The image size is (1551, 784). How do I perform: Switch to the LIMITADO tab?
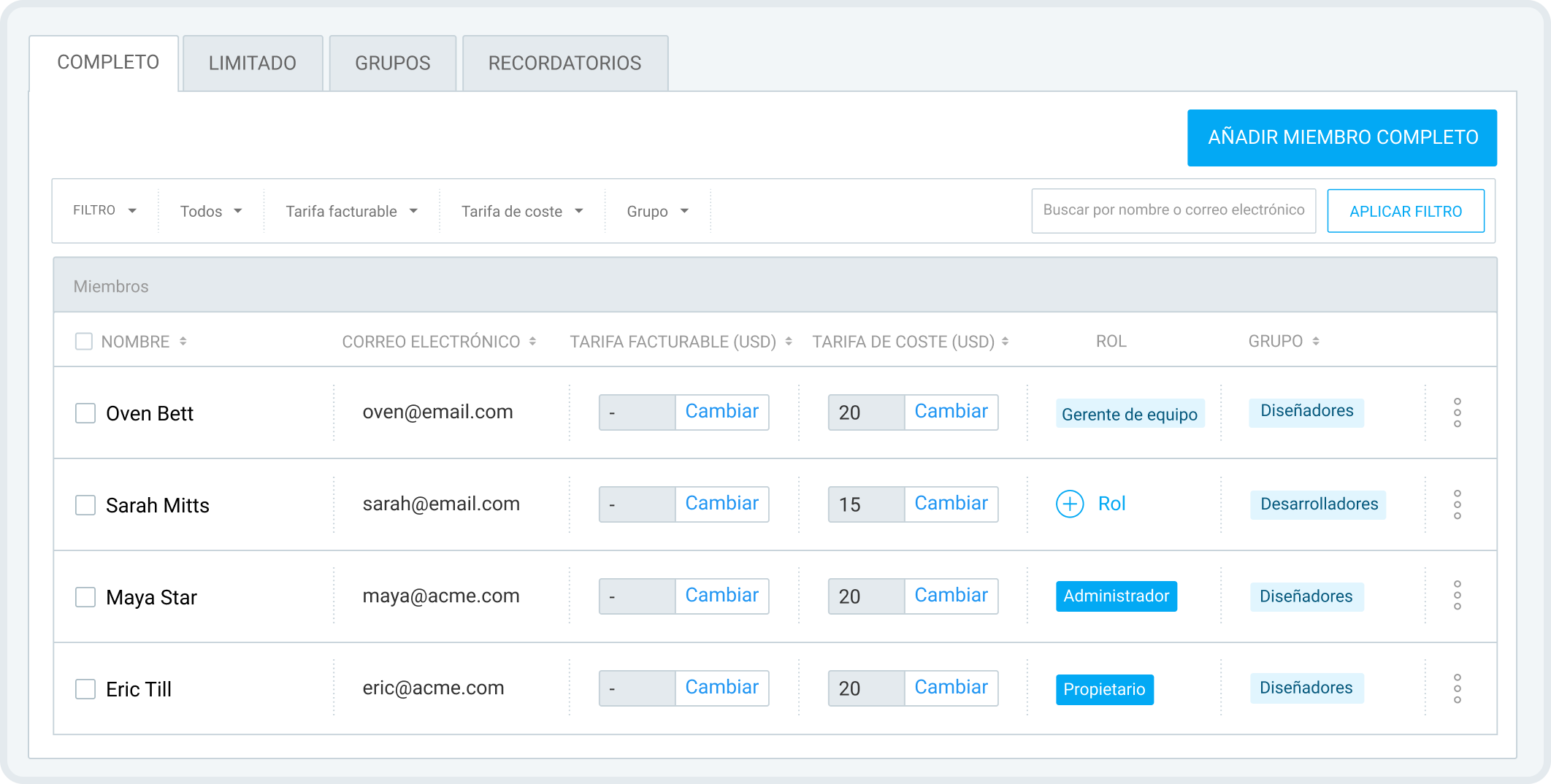coord(253,63)
